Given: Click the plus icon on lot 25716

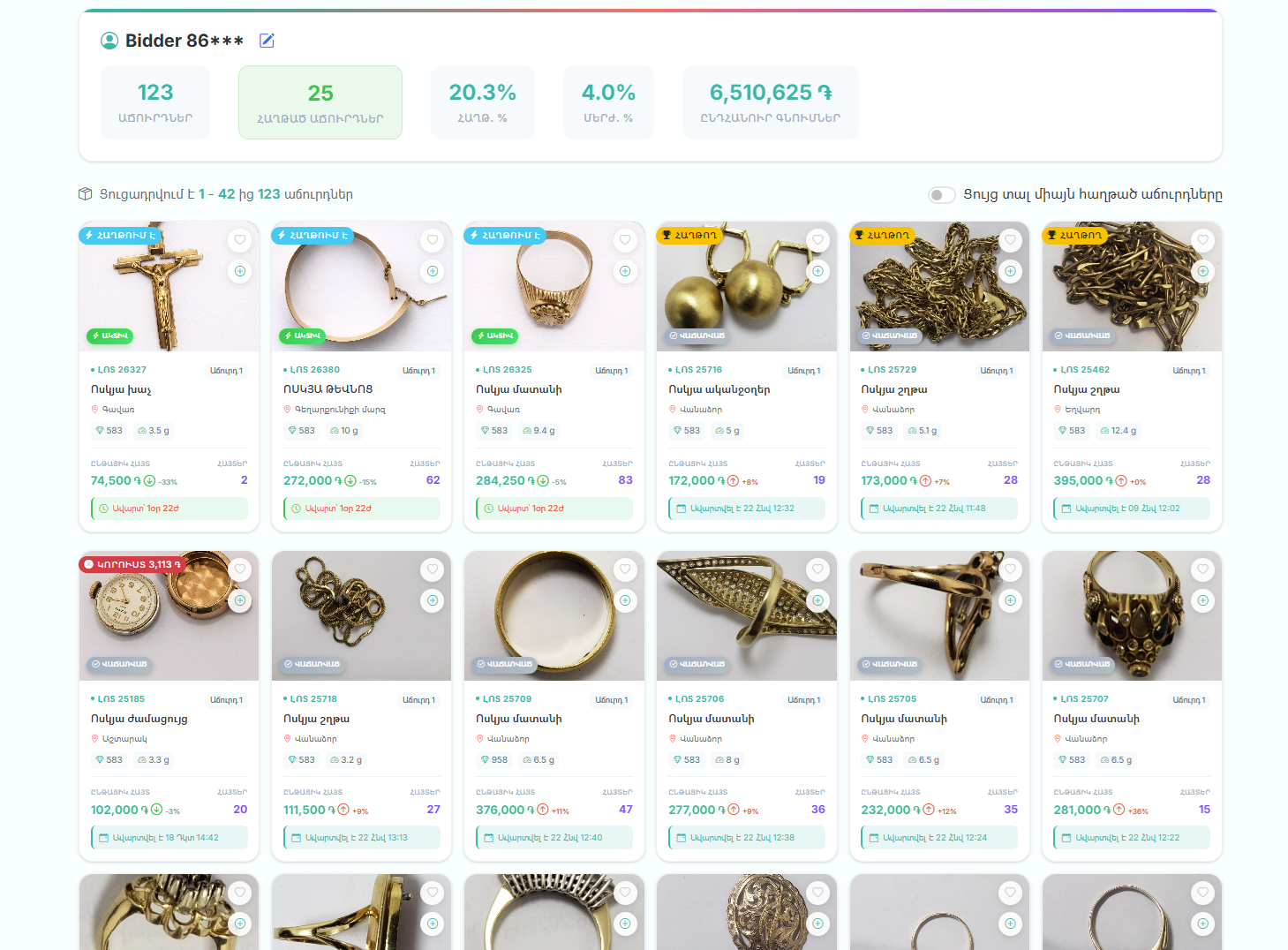Looking at the screenshot, I should (x=817, y=271).
